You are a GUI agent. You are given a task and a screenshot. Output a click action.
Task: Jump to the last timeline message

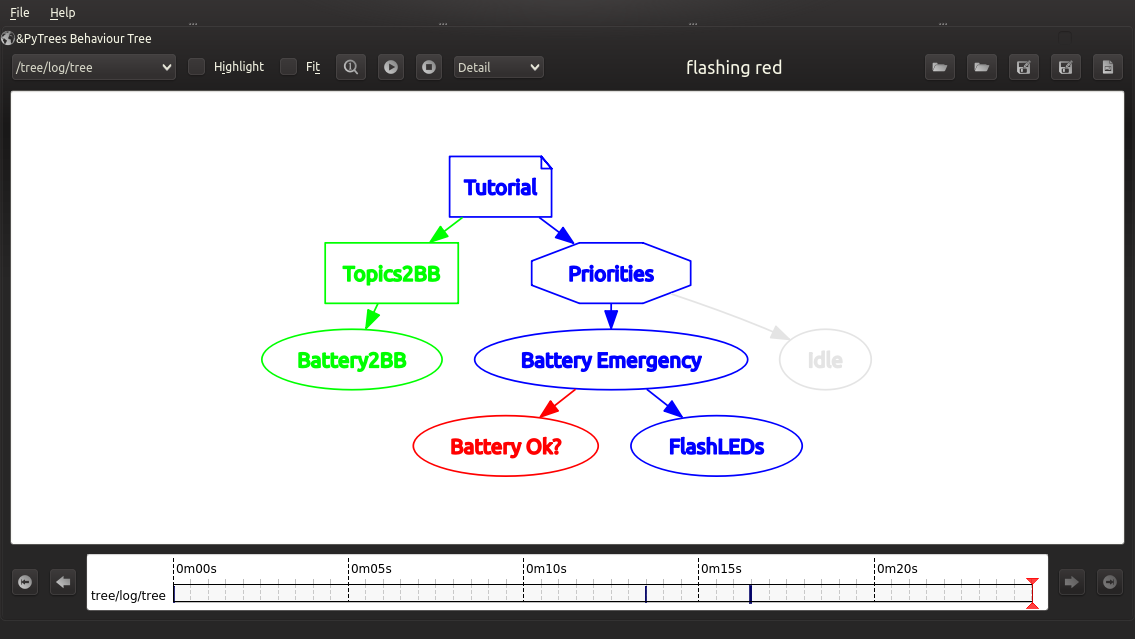pyautogui.click(x=1109, y=582)
